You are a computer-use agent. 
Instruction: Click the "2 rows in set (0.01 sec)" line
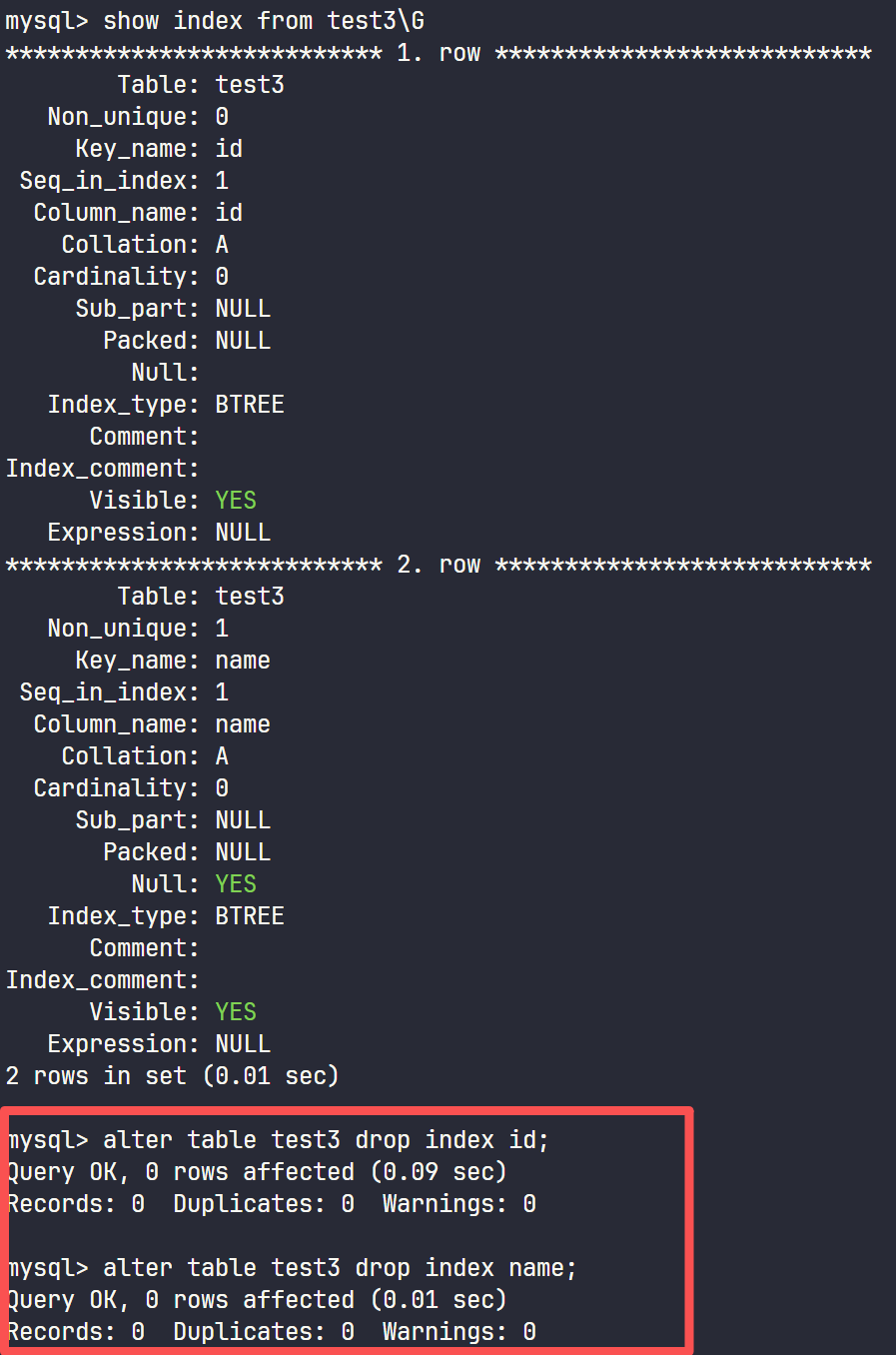click(172, 1076)
